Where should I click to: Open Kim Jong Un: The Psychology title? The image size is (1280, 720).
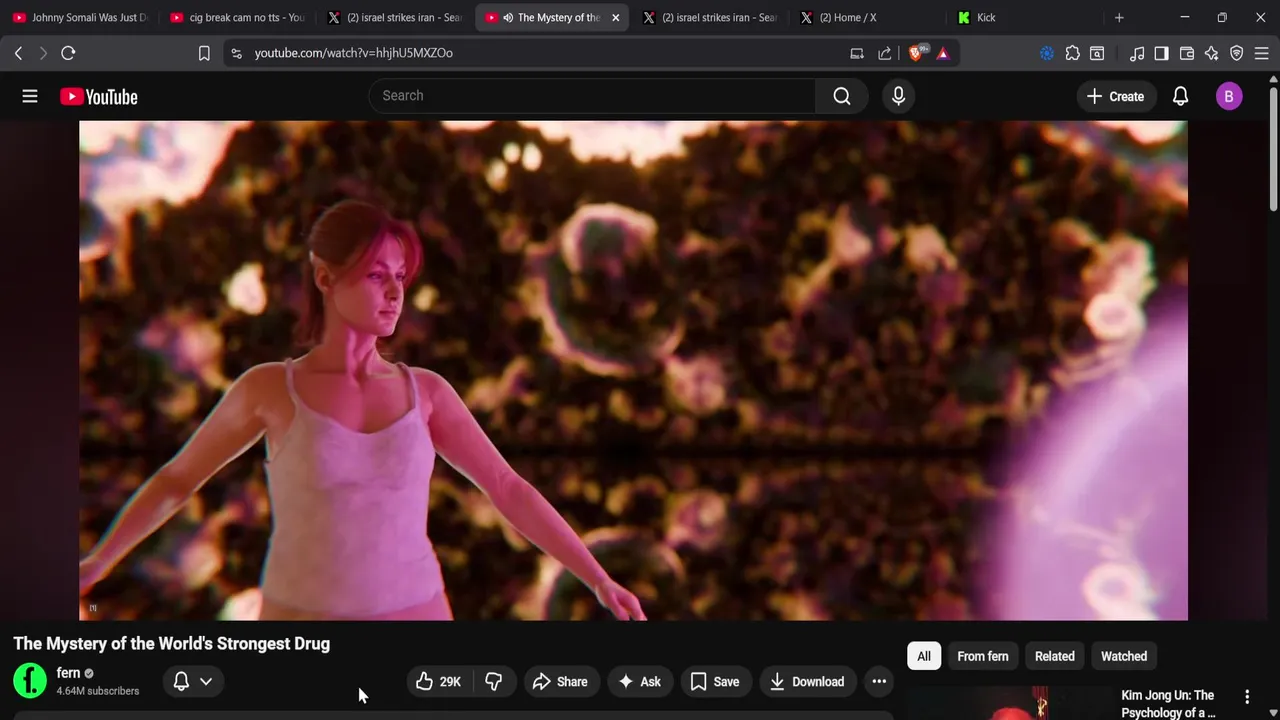pyautogui.click(x=1168, y=703)
